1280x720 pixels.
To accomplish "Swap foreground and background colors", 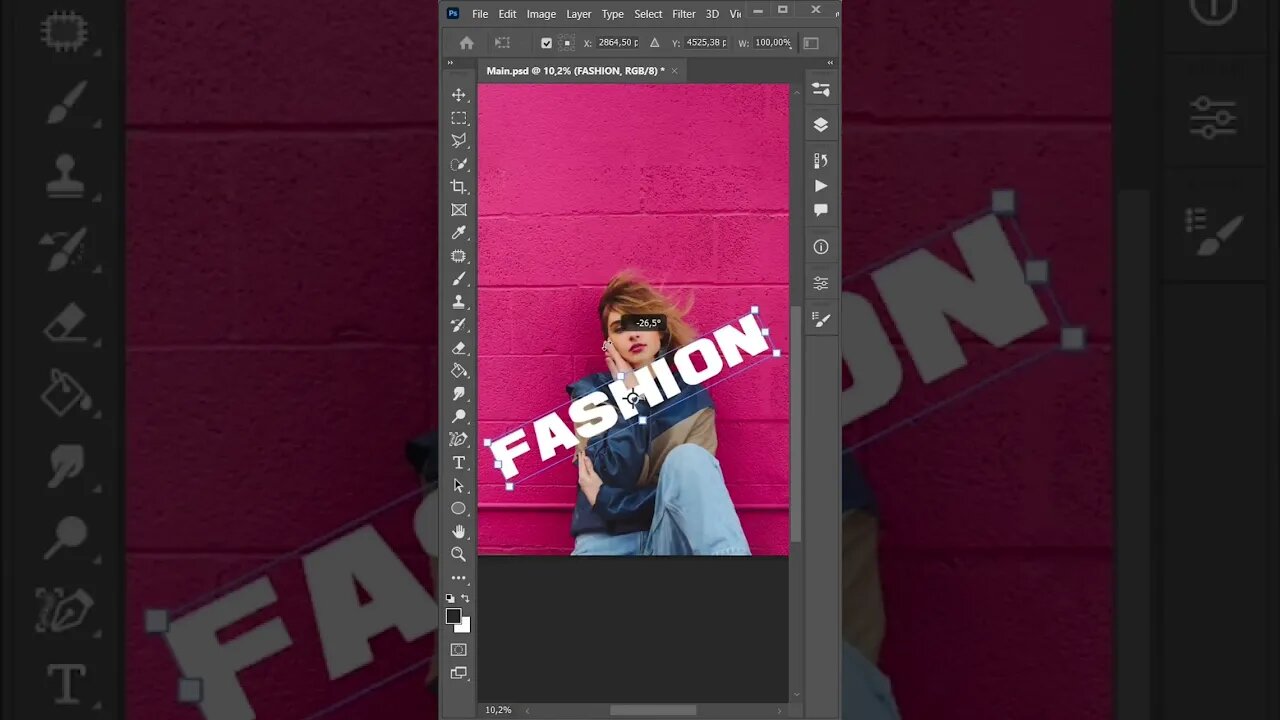I will tap(465, 598).
